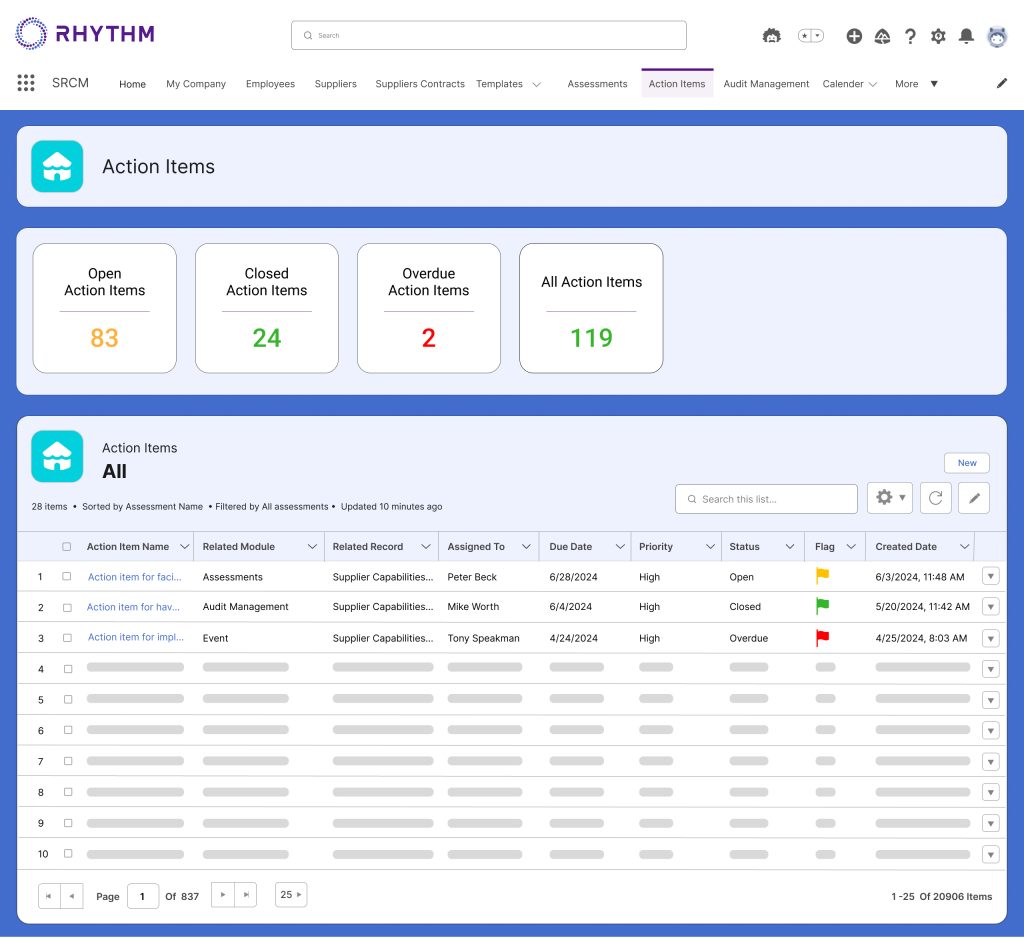This screenshot has width=1024, height=938.
Task: Switch to the Audit Management tab
Action: [x=766, y=84]
